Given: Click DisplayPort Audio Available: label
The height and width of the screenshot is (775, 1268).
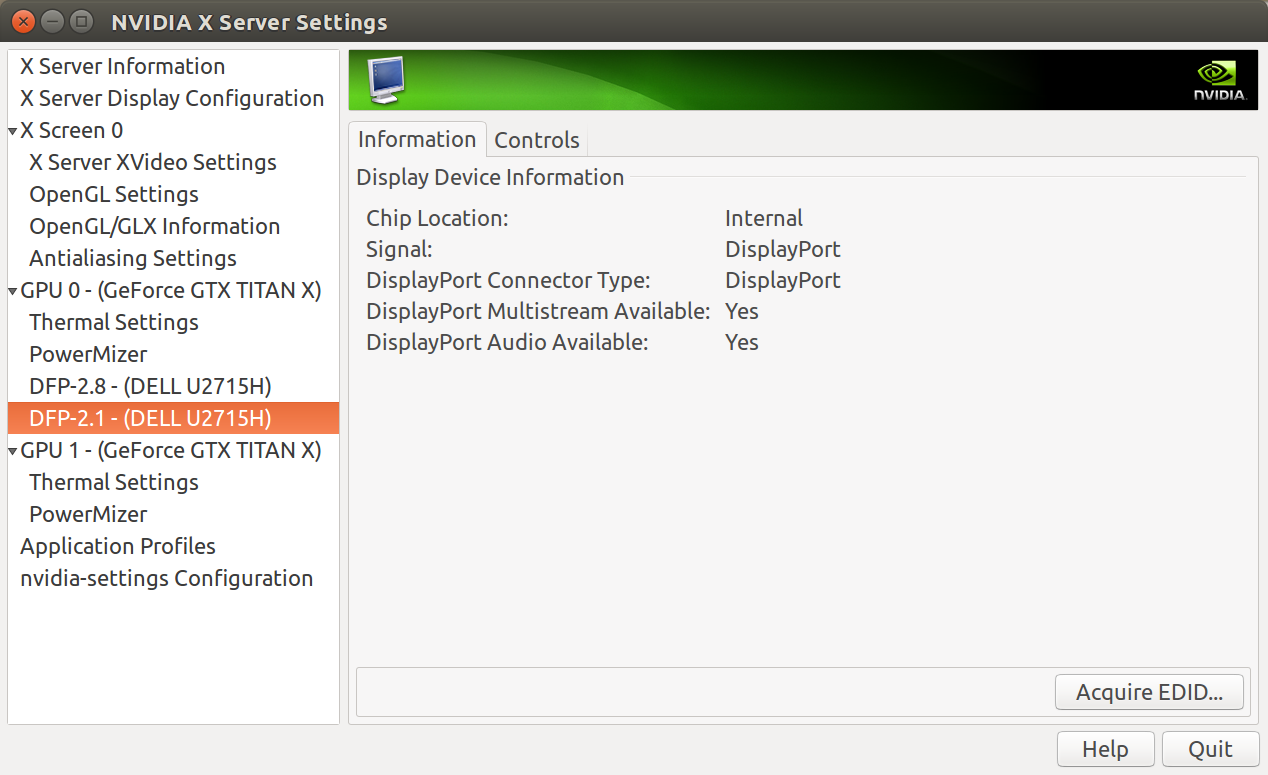Looking at the screenshot, I should pos(507,342).
